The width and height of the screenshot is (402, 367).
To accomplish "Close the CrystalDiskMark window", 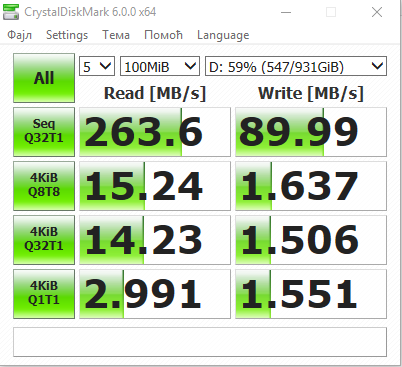I will (x=377, y=12).
